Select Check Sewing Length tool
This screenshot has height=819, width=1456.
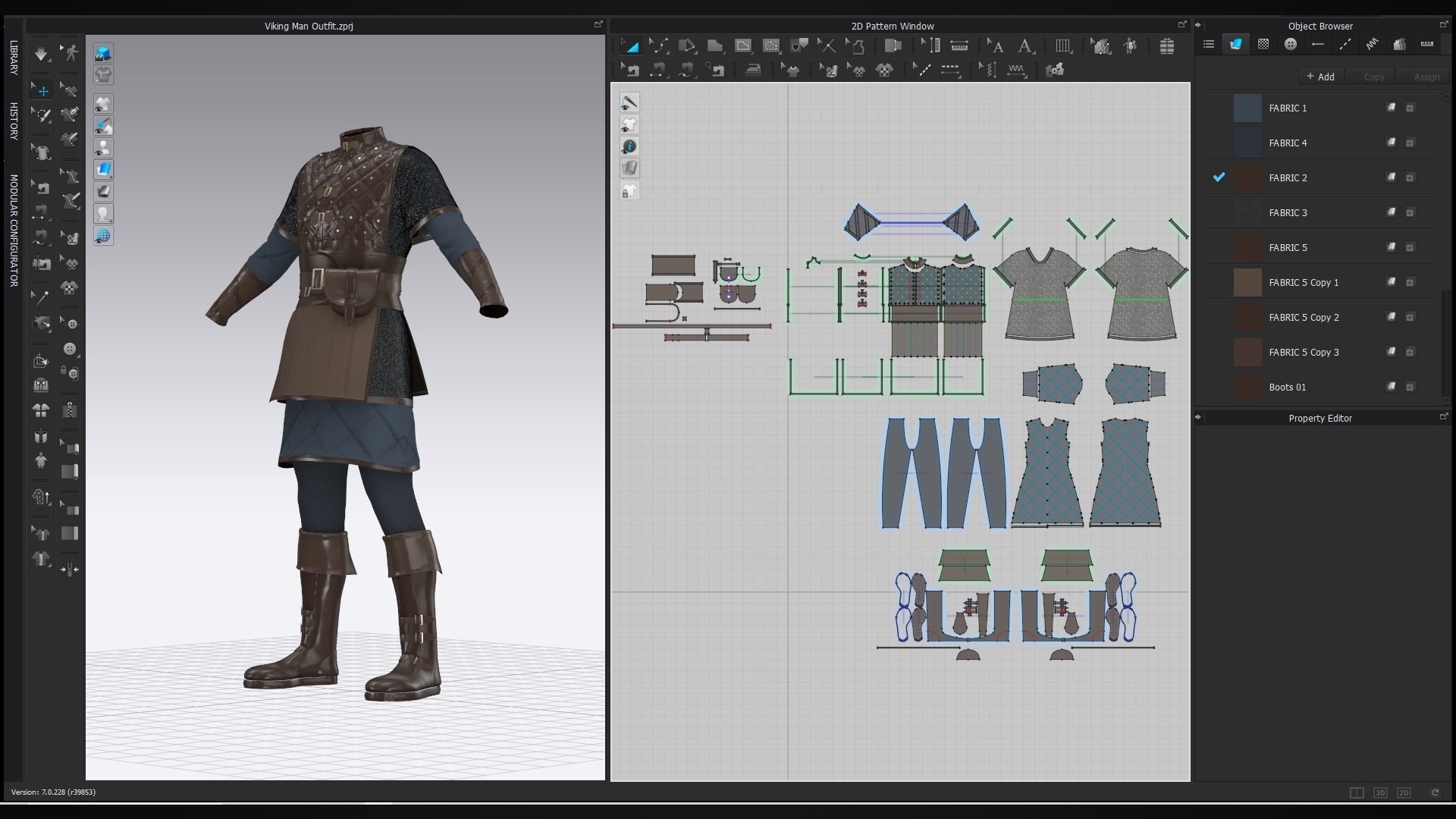coord(715,70)
